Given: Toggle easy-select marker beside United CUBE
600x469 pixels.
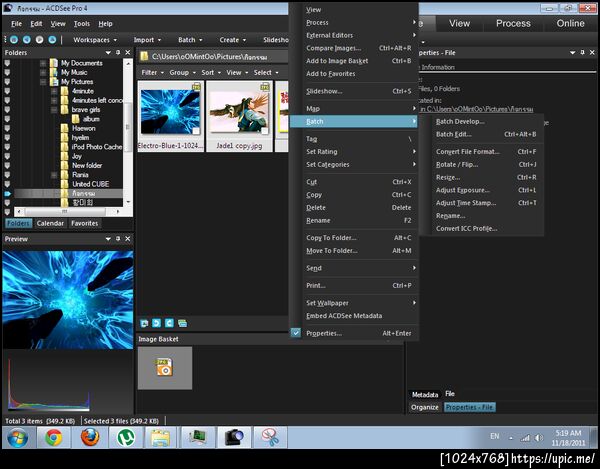Looking at the screenshot, I should pos(7,184).
